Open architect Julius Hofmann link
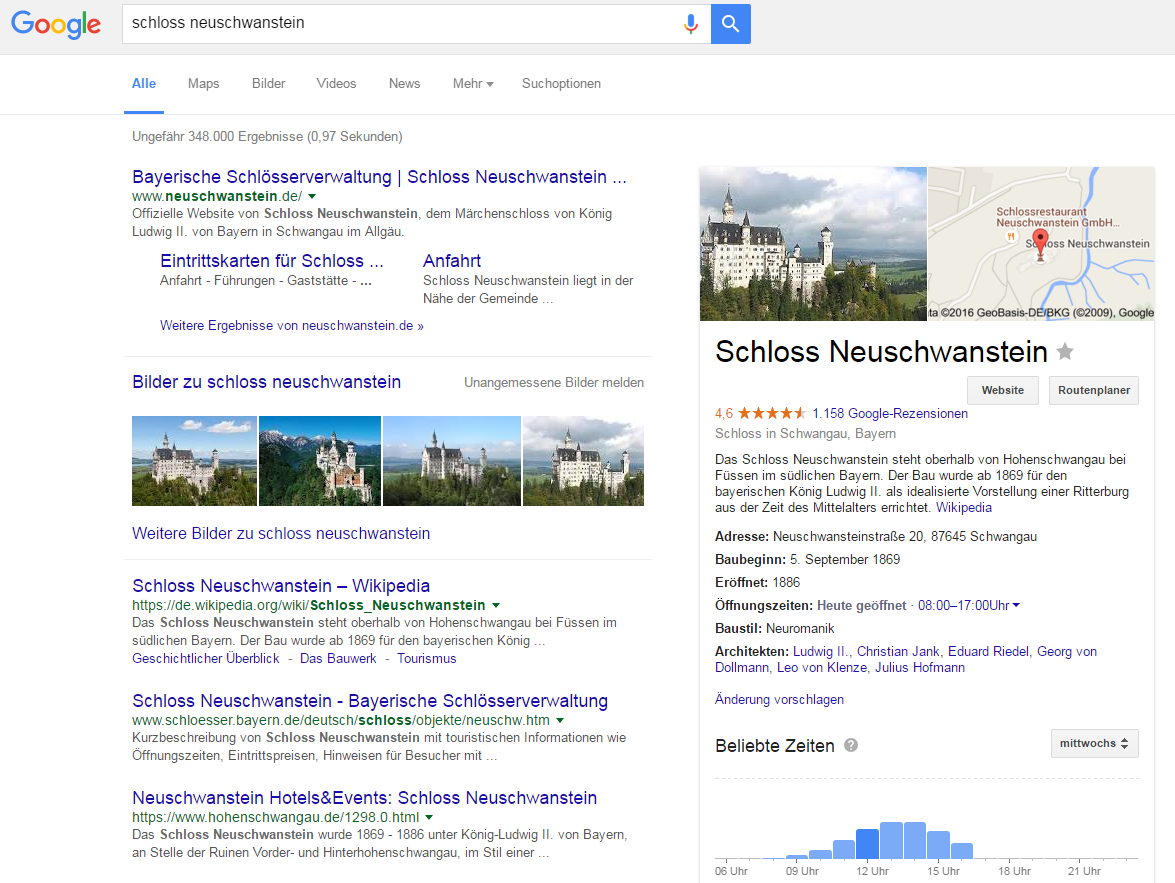Screen dimensions: 1175x883 pyautogui.click(x=920, y=668)
